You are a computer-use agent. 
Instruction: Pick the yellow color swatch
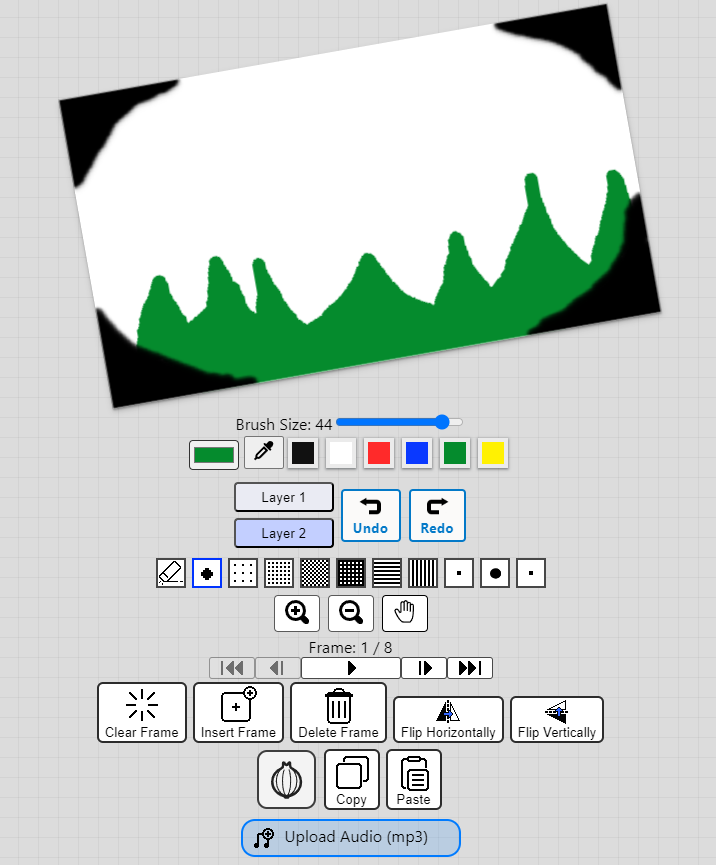493,453
